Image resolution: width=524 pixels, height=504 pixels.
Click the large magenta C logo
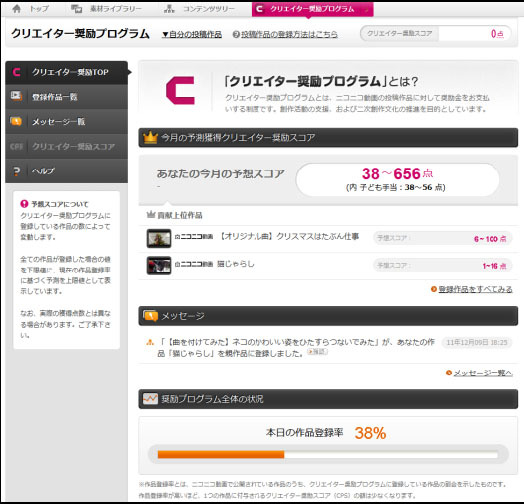(x=180, y=90)
